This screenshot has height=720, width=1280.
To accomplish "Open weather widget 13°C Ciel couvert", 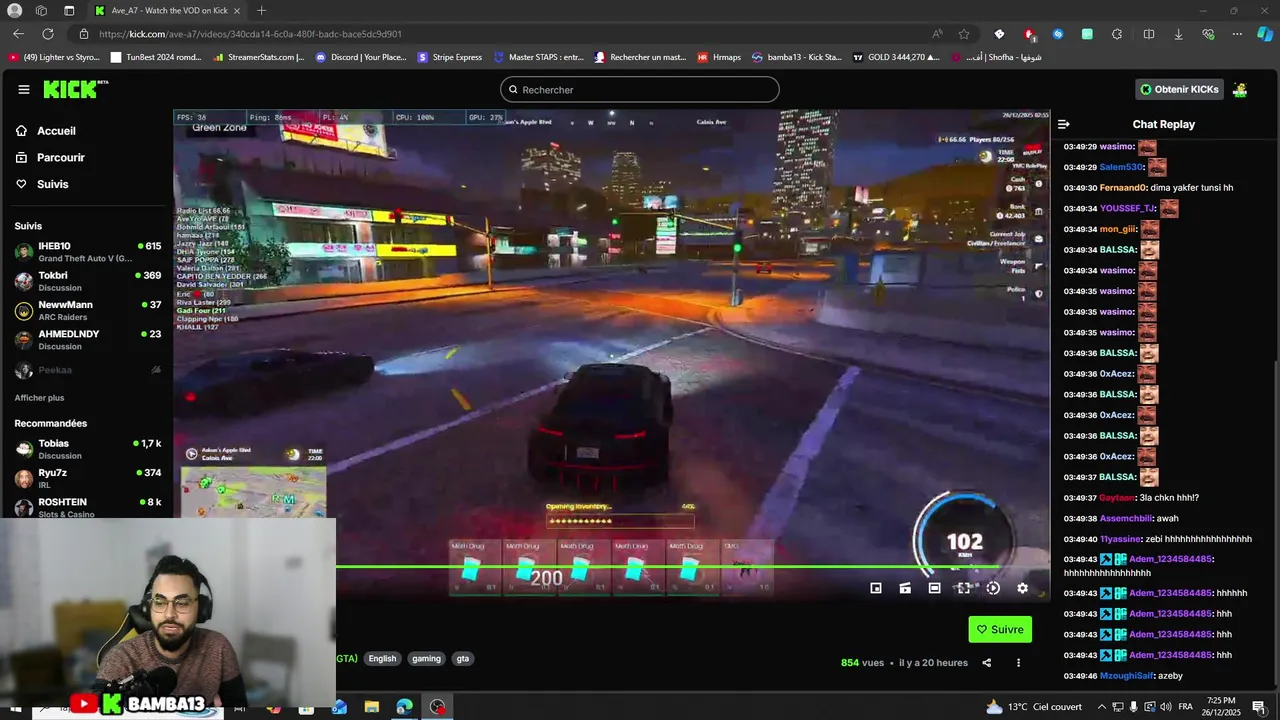I will 1034,707.
